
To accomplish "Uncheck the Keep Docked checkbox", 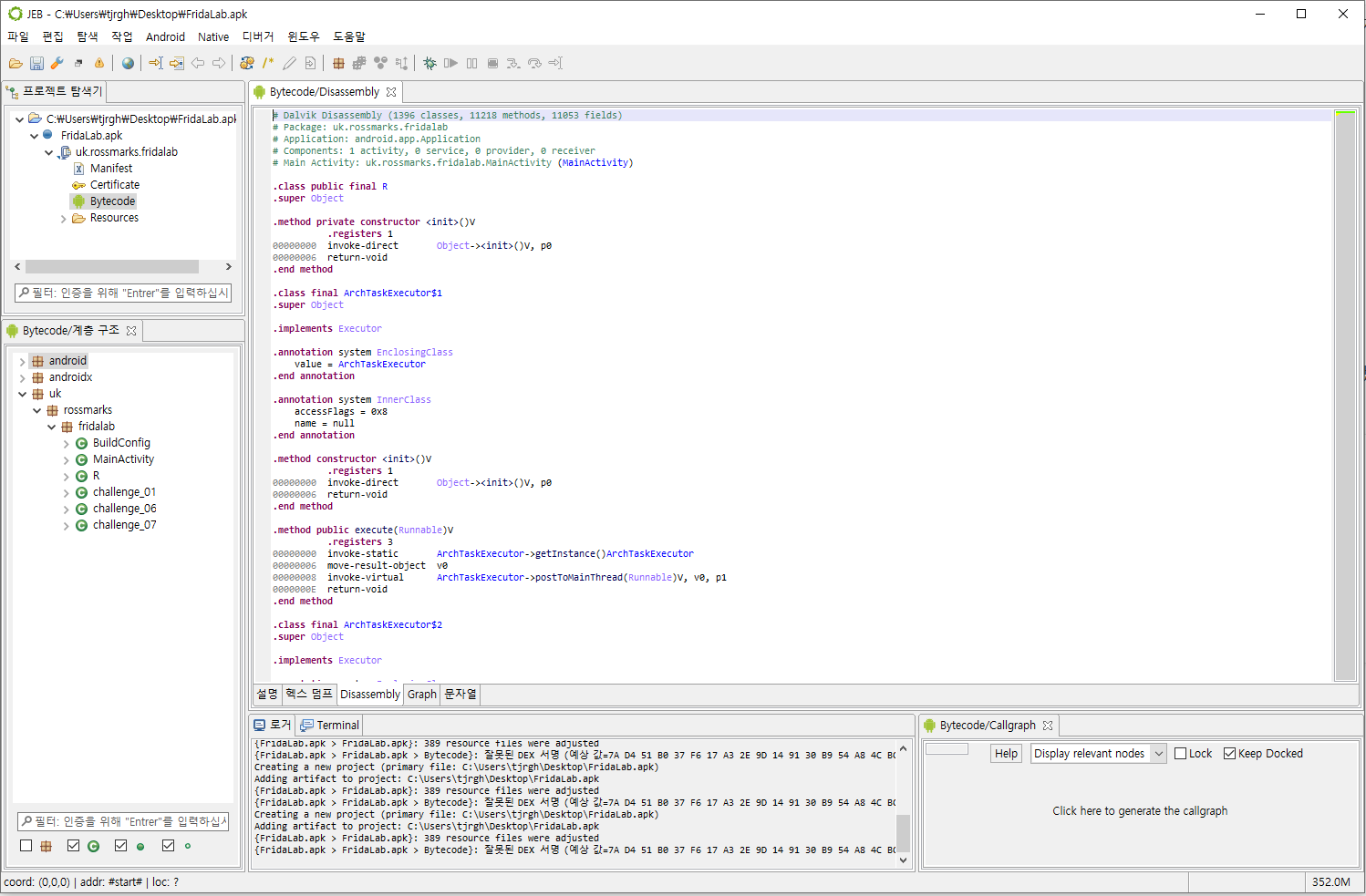I will (x=1229, y=754).
